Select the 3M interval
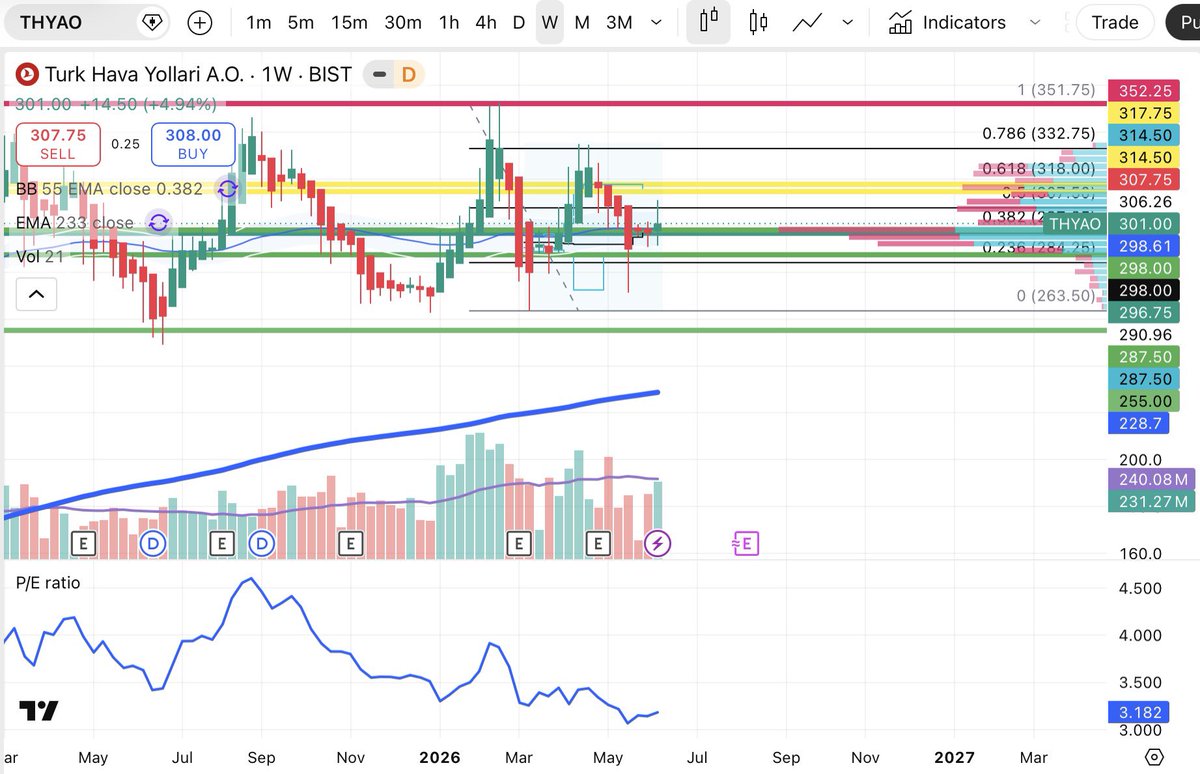Screen dimensions: 1200x774 [x=619, y=22]
